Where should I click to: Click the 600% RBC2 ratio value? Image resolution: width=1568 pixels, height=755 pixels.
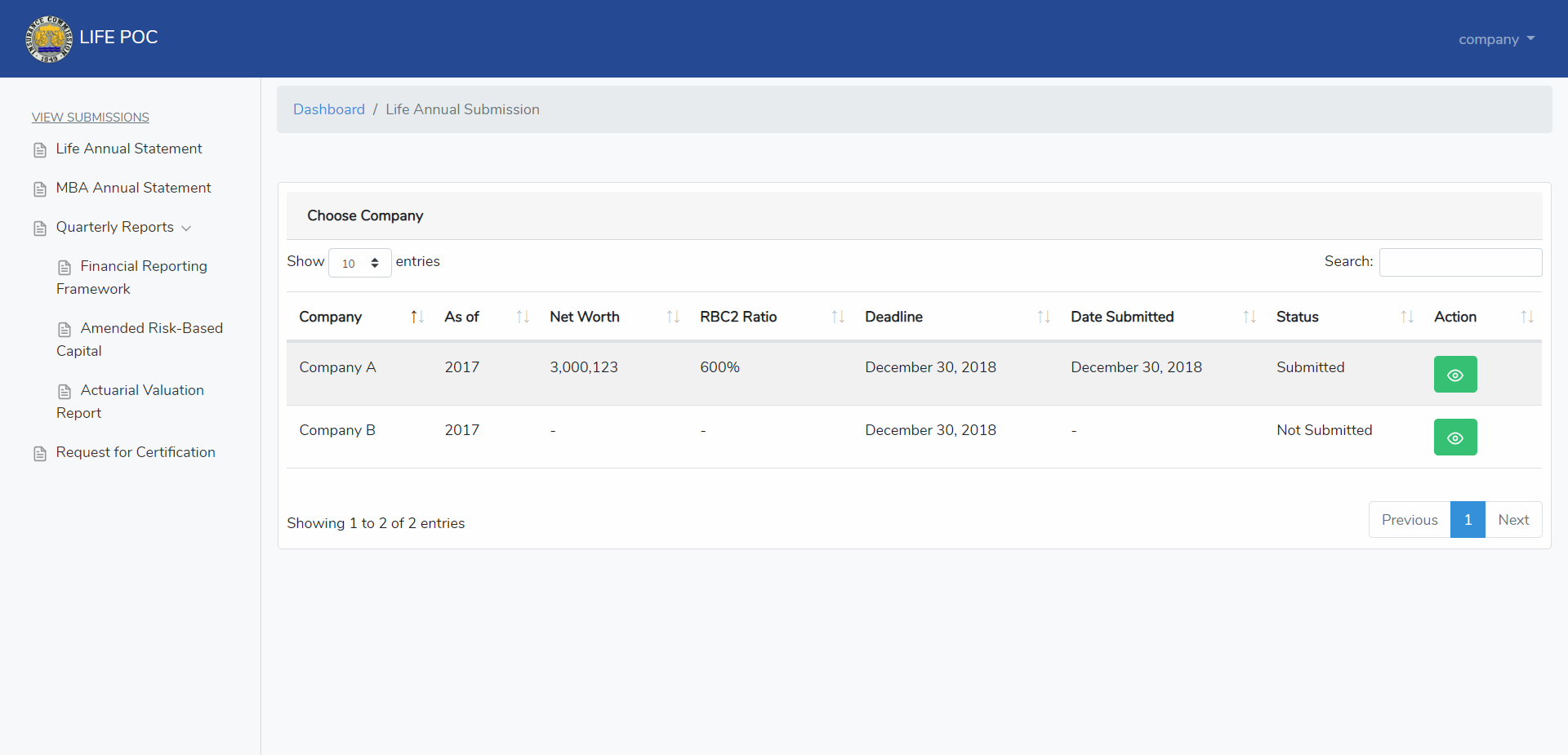[x=719, y=367]
